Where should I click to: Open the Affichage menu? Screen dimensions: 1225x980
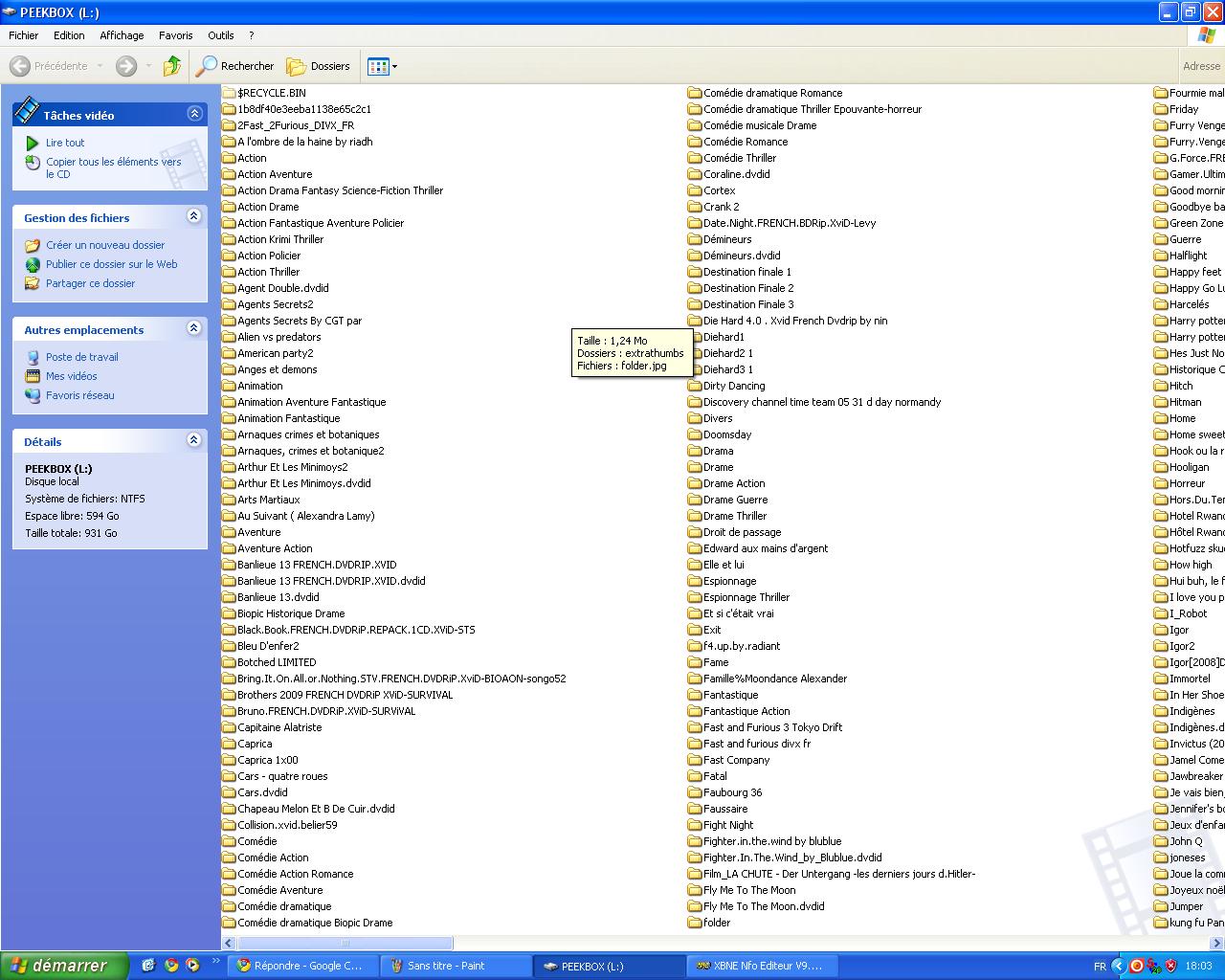(122, 35)
